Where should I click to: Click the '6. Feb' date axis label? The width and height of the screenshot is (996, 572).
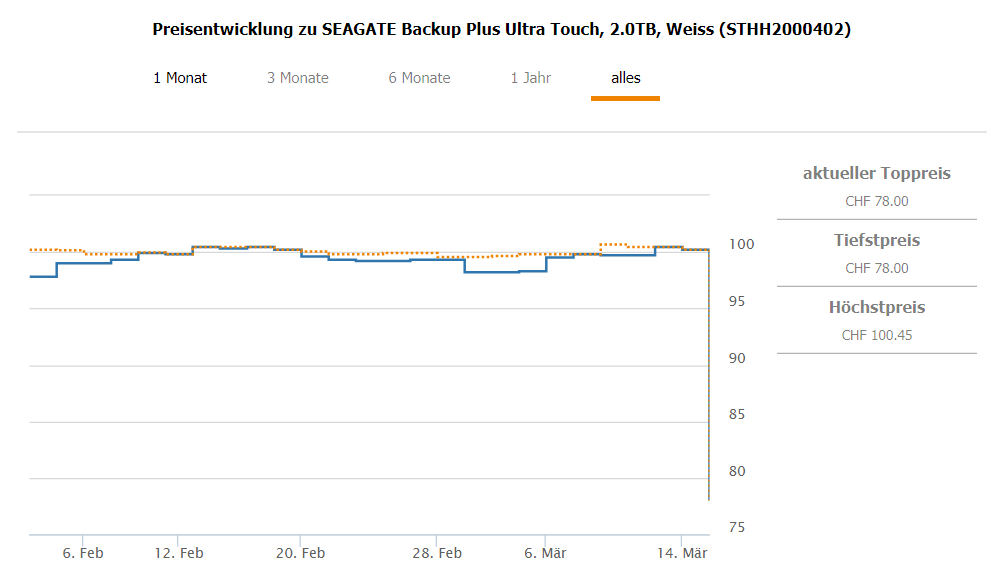83,553
